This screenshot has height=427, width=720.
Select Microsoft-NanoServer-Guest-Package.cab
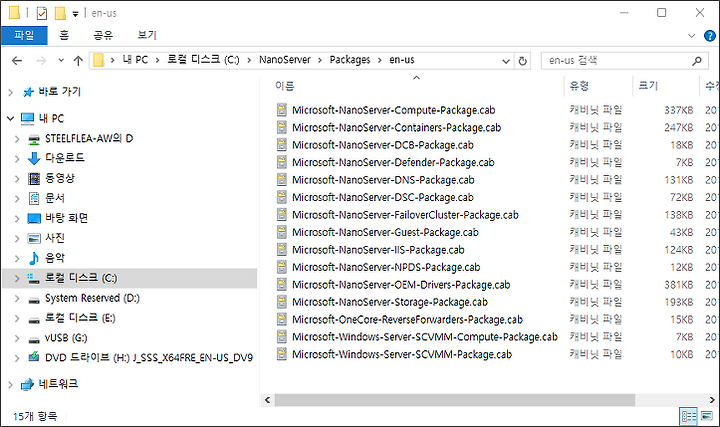coord(385,232)
